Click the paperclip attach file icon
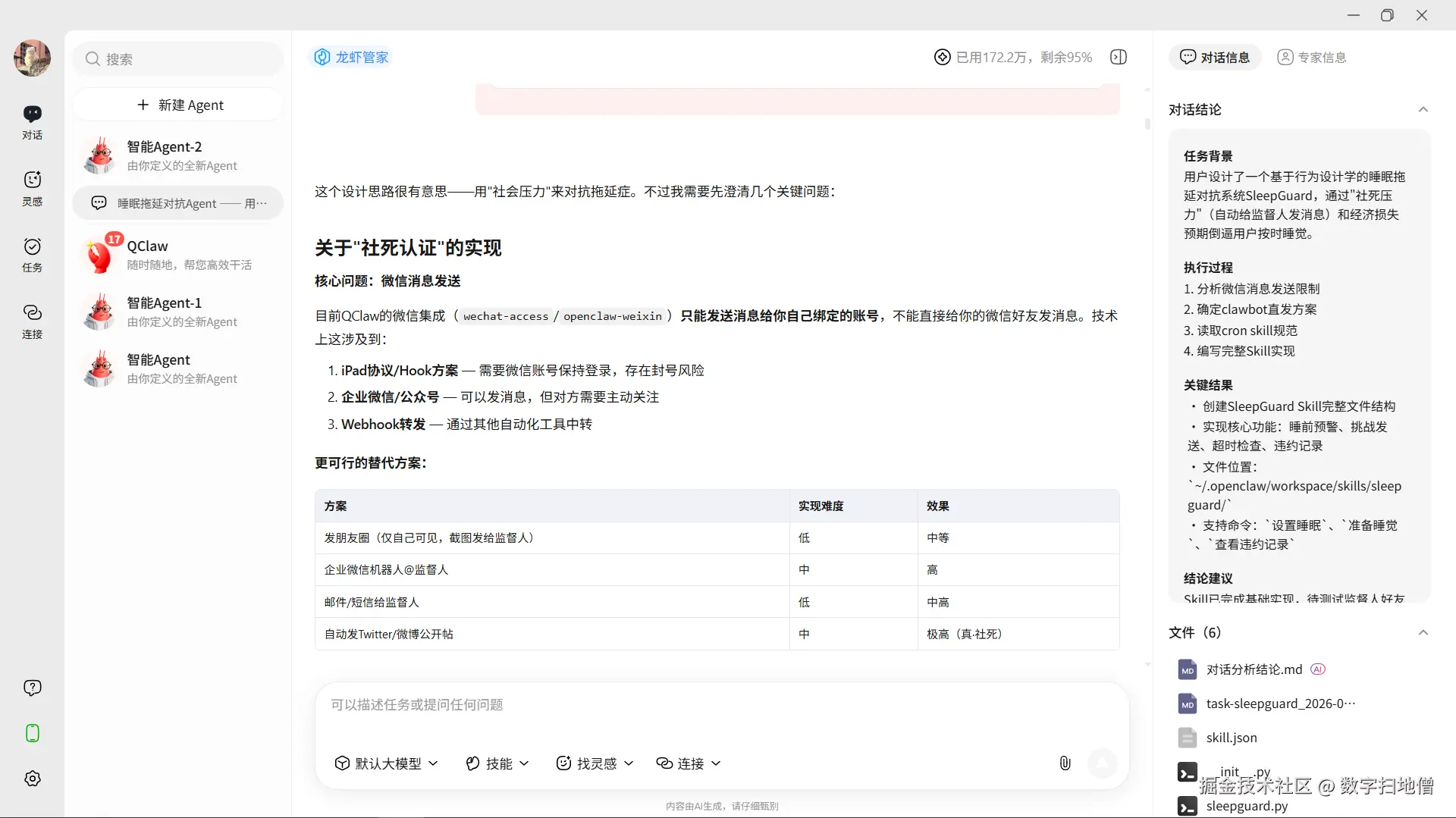The image size is (1456, 818). pyautogui.click(x=1065, y=763)
